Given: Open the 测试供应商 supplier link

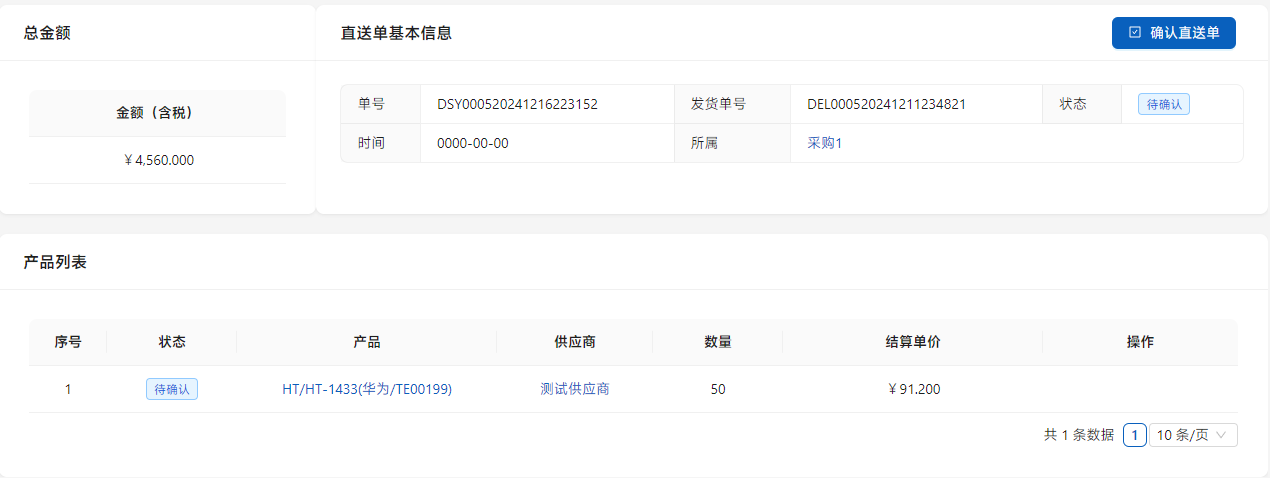Looking at the screenshot, I should pyautogui.click(x=575, y=389).
